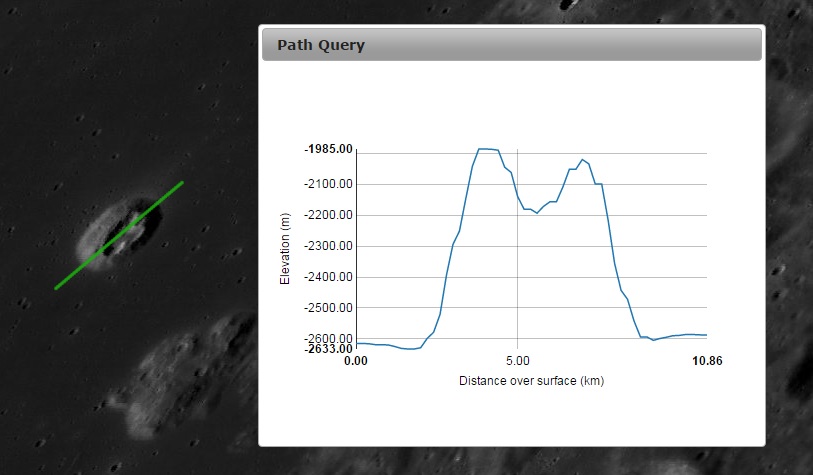Click the -2200.00 elevation axis label
The width and height of the screenshot is (813, 475).
point(328,215)
